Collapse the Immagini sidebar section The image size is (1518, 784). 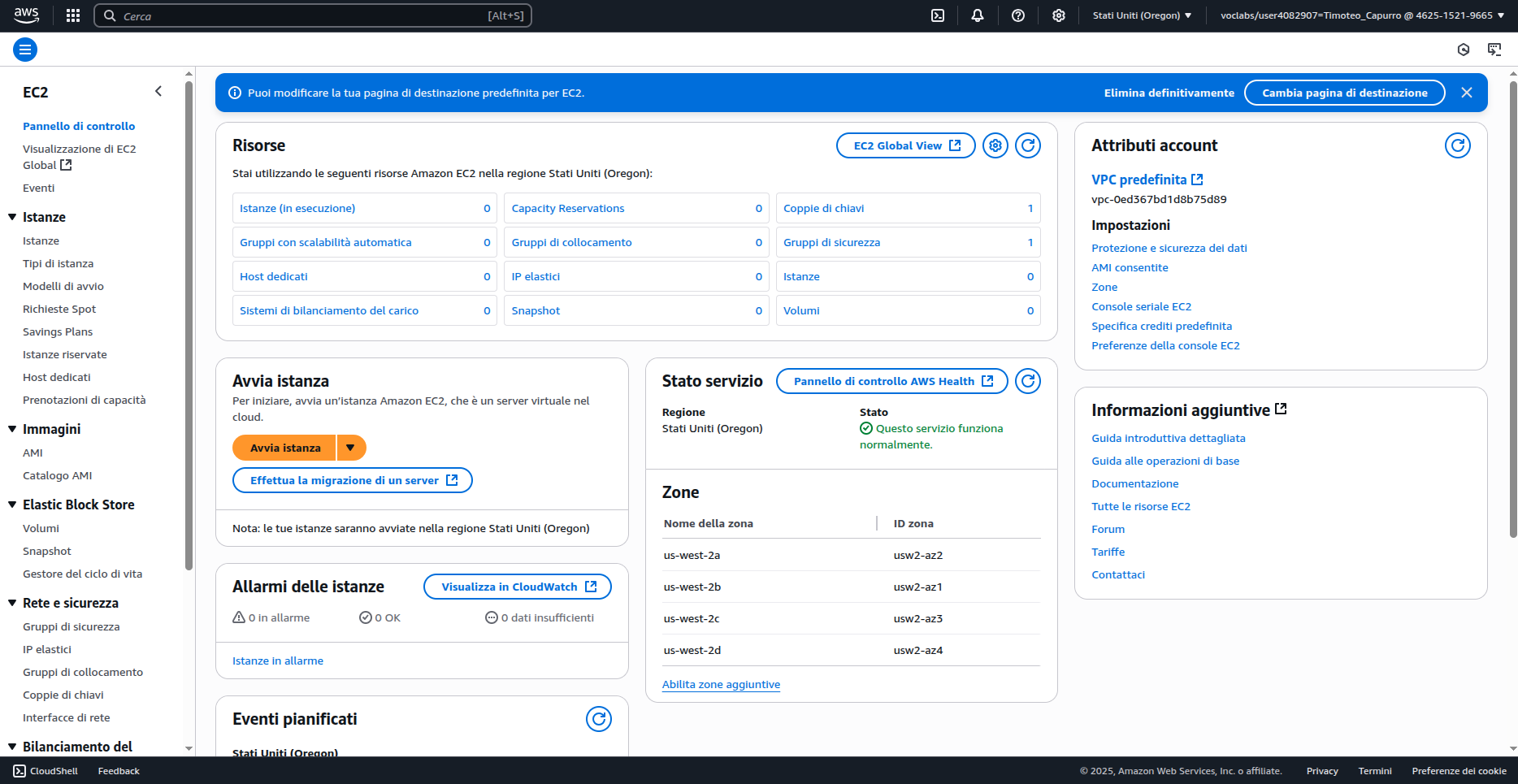click(x=12, y=429)
